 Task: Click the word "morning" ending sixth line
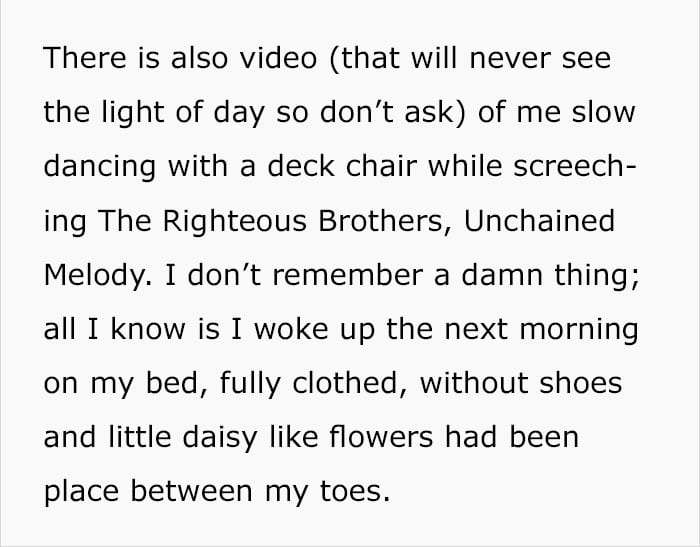579,330
